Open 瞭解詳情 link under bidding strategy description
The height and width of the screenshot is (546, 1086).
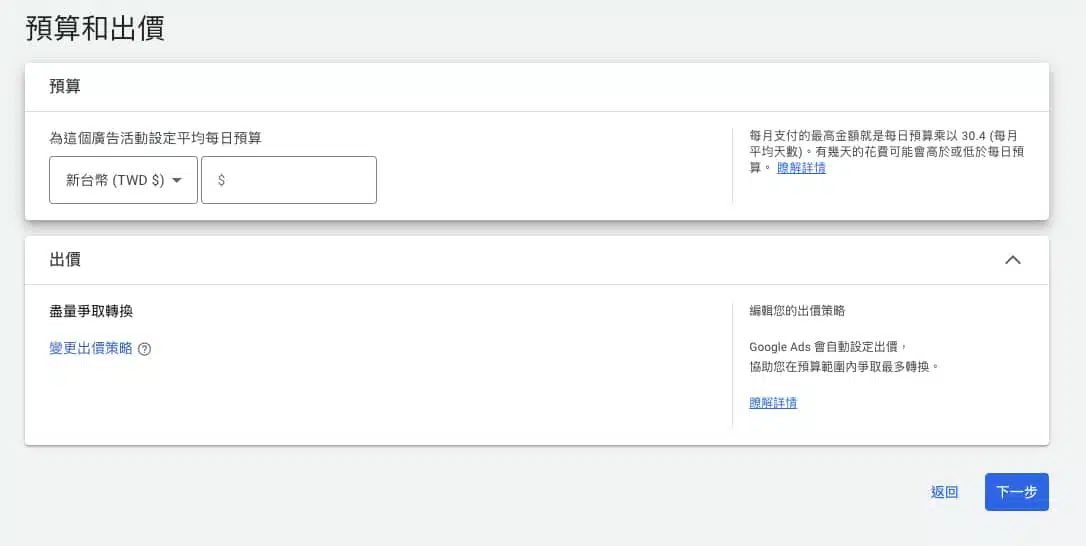773,403
